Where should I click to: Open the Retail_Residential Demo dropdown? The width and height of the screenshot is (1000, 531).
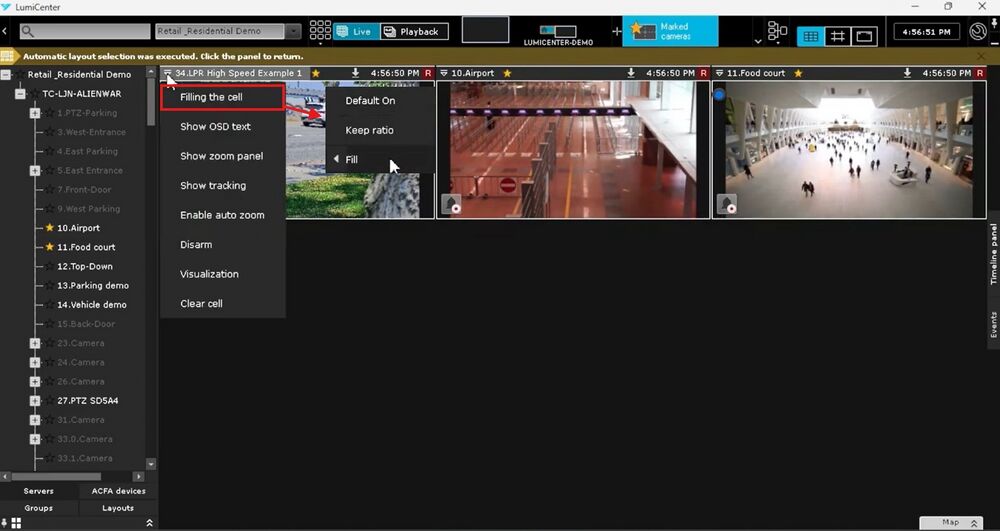click(292, 32)
